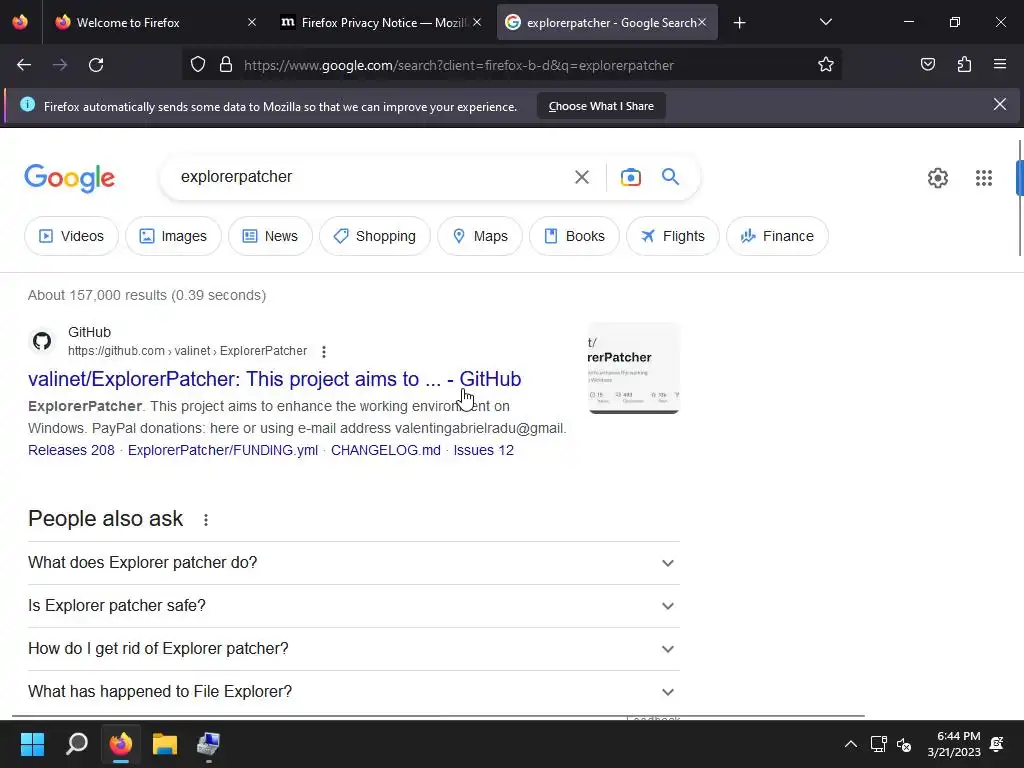Filter results by Finance
1024x768 pixels.
(777, 236)
